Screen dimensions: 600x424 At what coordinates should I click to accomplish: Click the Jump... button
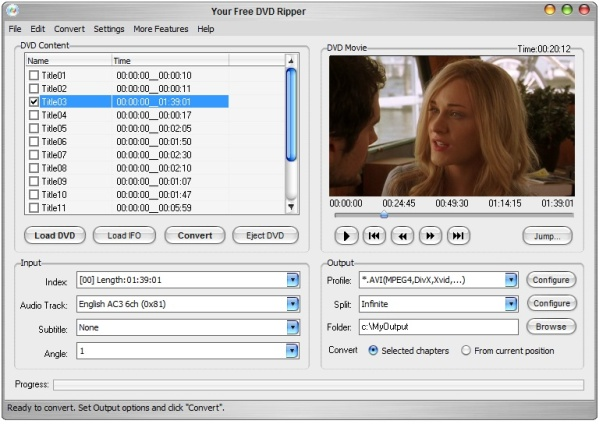[x=548, y=236]
